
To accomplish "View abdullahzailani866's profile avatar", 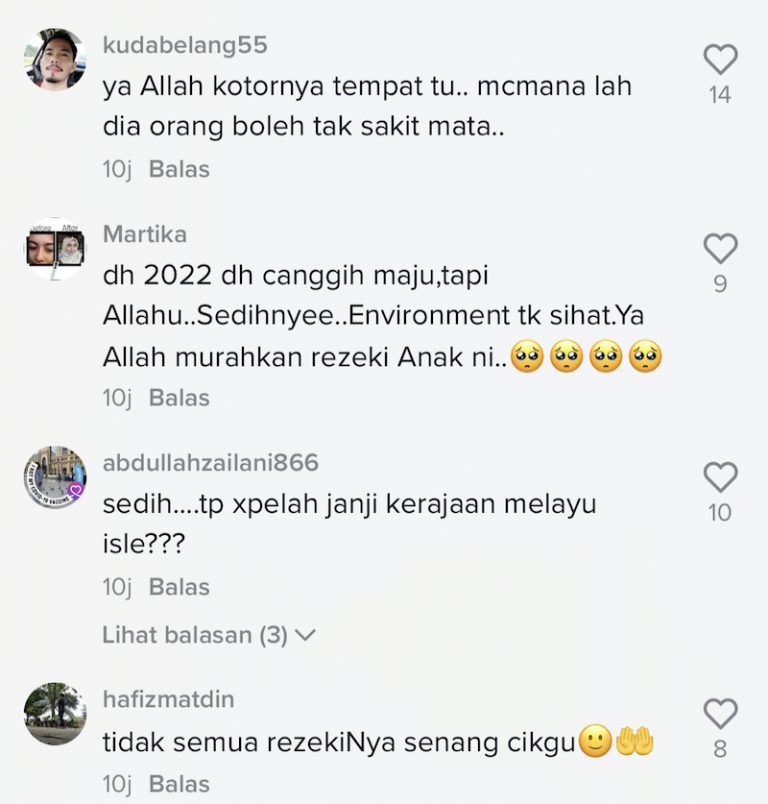I will point(55,477).
